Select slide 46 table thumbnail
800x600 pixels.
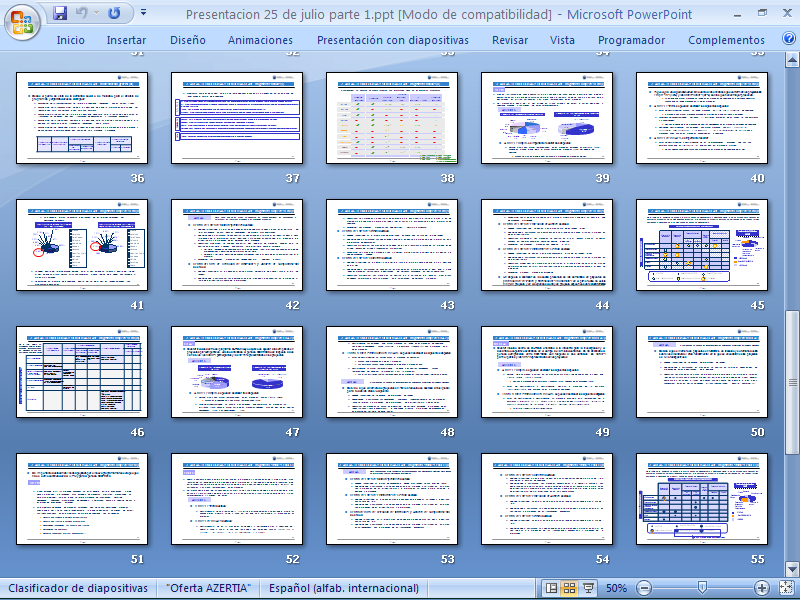[82, 372]
